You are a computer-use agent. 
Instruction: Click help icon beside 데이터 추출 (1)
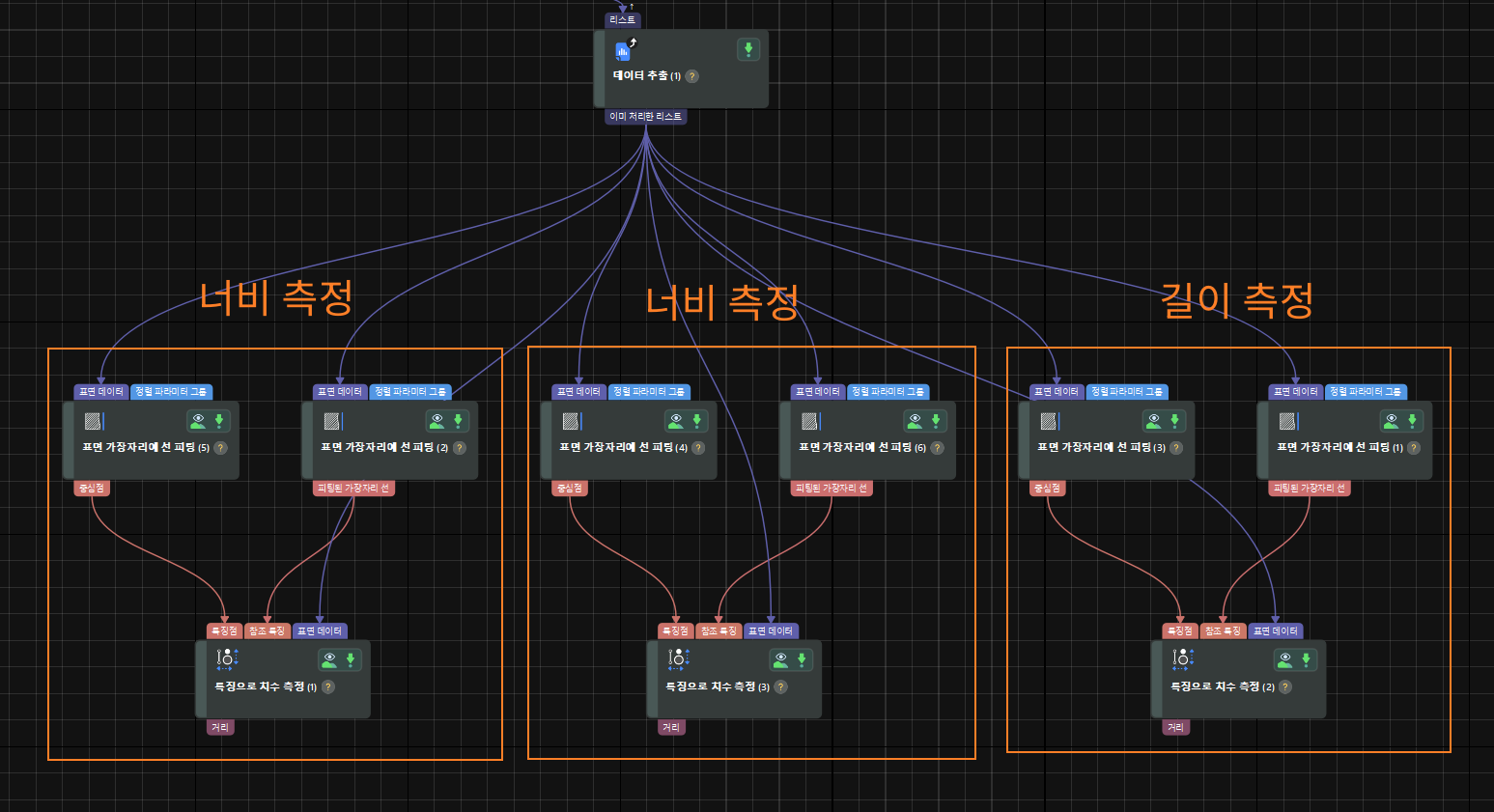(691, 76)
